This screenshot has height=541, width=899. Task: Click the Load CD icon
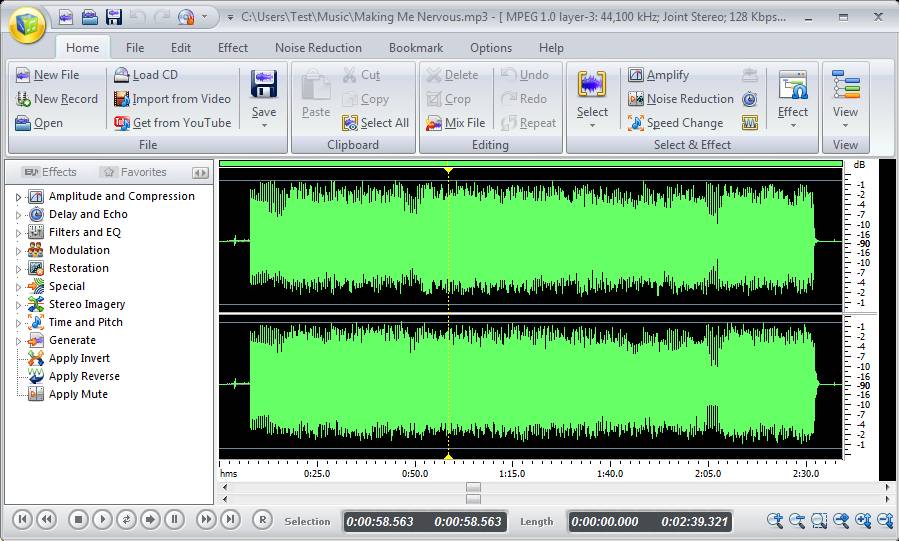click(121, 75)
